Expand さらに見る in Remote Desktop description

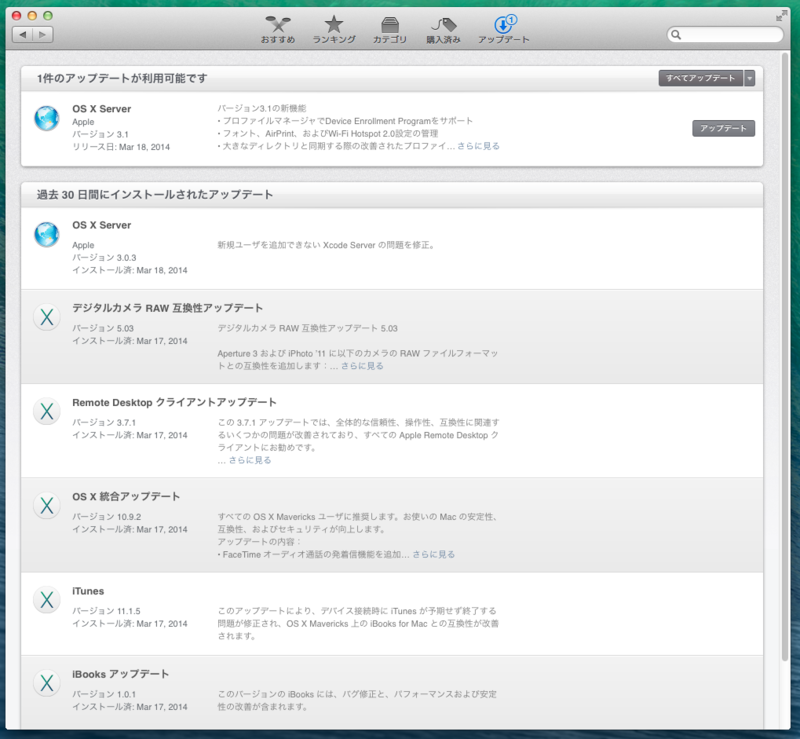coord(250,460)
